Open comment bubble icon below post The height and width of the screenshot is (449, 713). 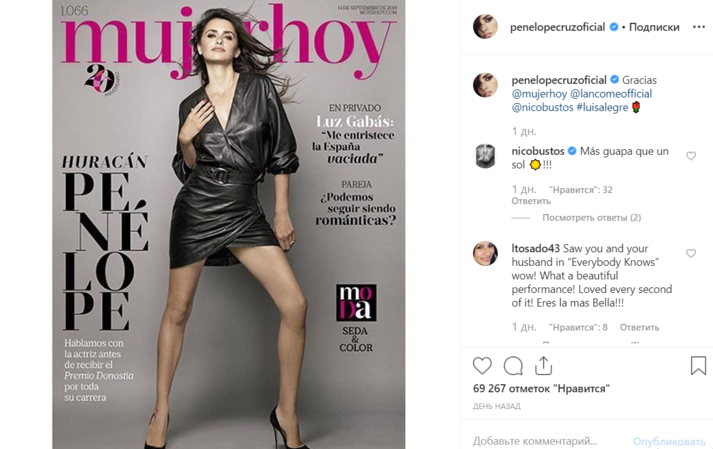tap(513, 366)
